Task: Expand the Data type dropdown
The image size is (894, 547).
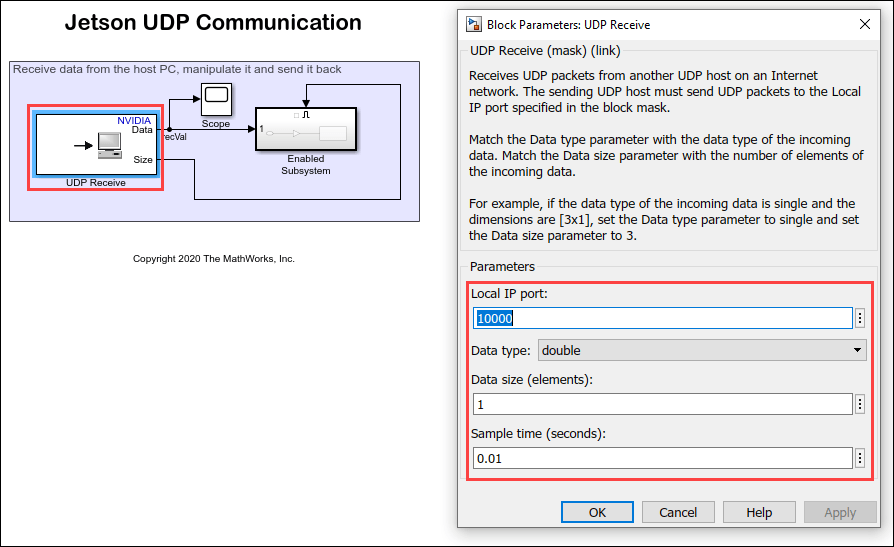Action: pyautogui.click(x=702, y=350)
